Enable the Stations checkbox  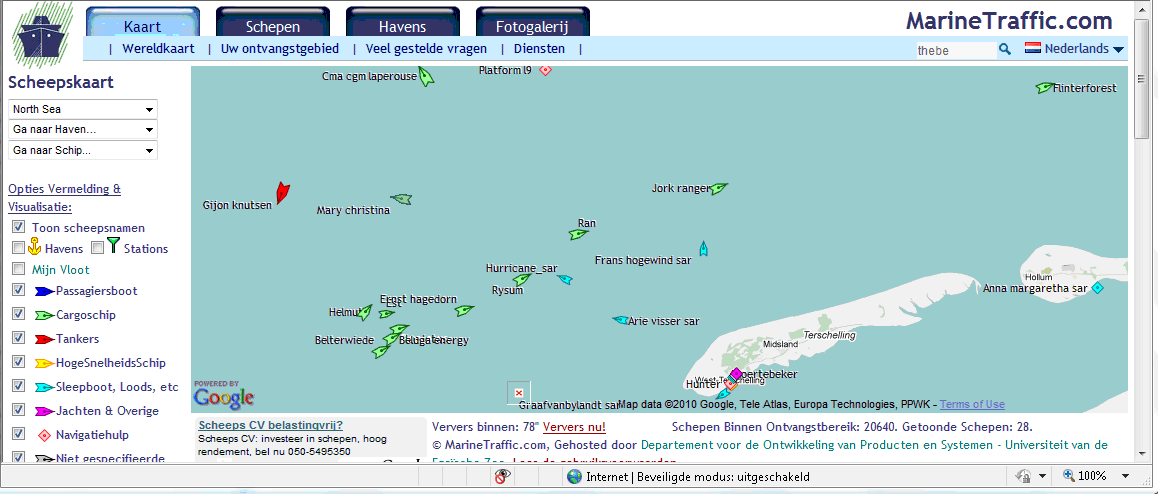click(97, 248)
